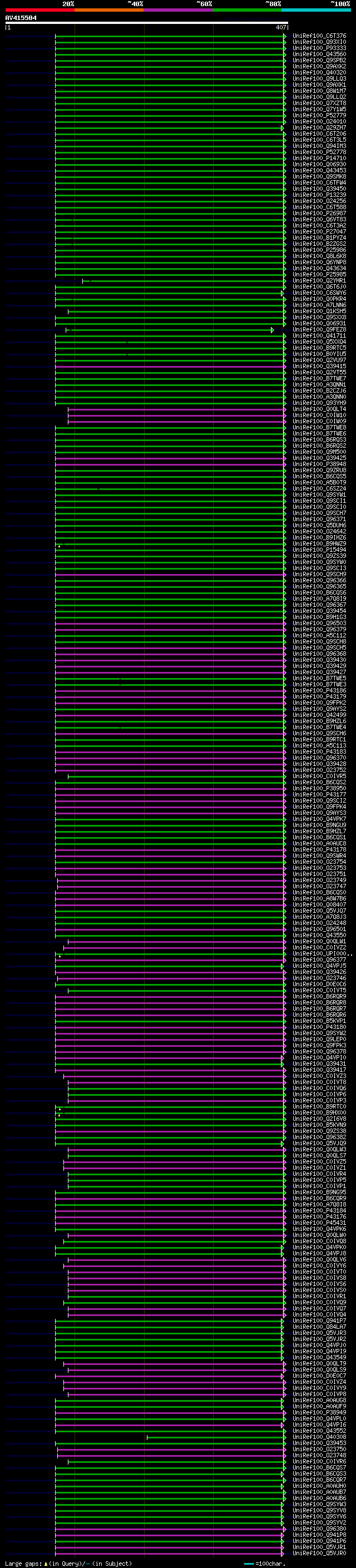The image size is (356, 1568).
Task: Click the purple alignment bar for UniRef100_P43183
Action: [x=170, y=752]
